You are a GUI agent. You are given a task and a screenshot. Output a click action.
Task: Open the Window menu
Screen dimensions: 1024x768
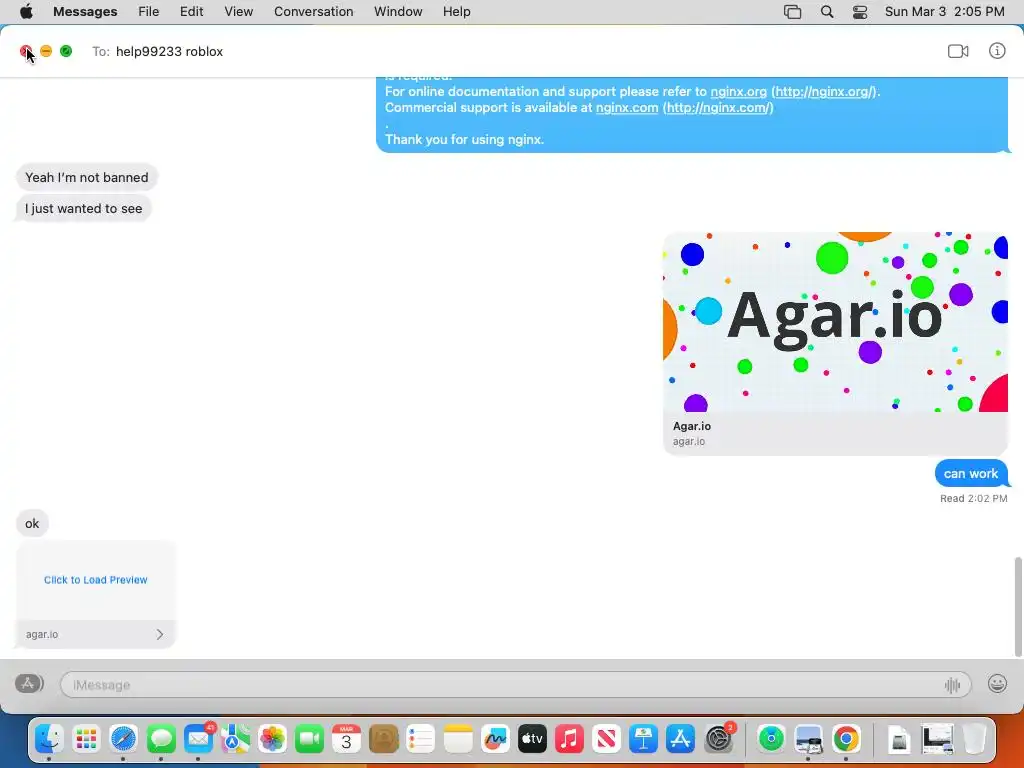tap(398, 12)
